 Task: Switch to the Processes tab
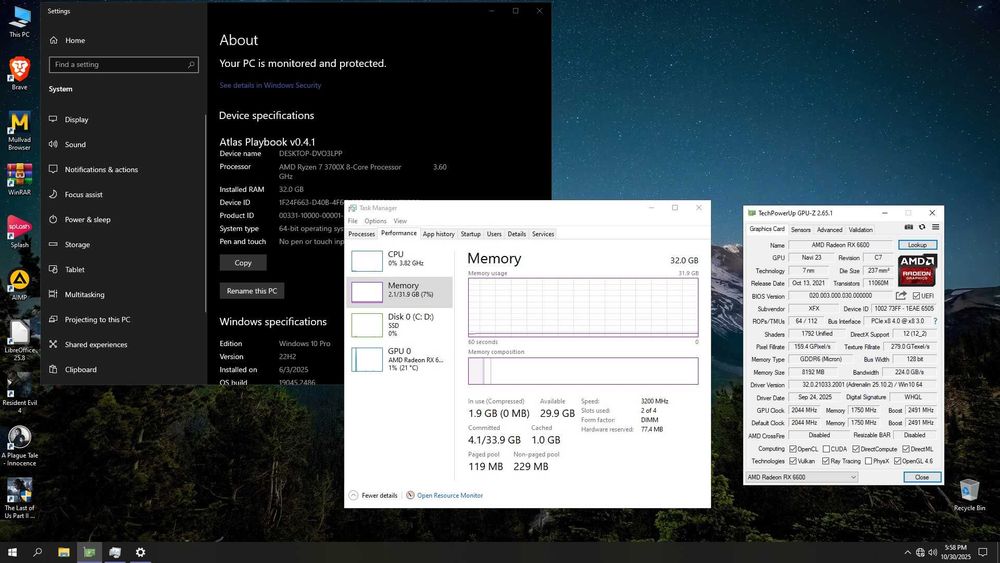362,234
